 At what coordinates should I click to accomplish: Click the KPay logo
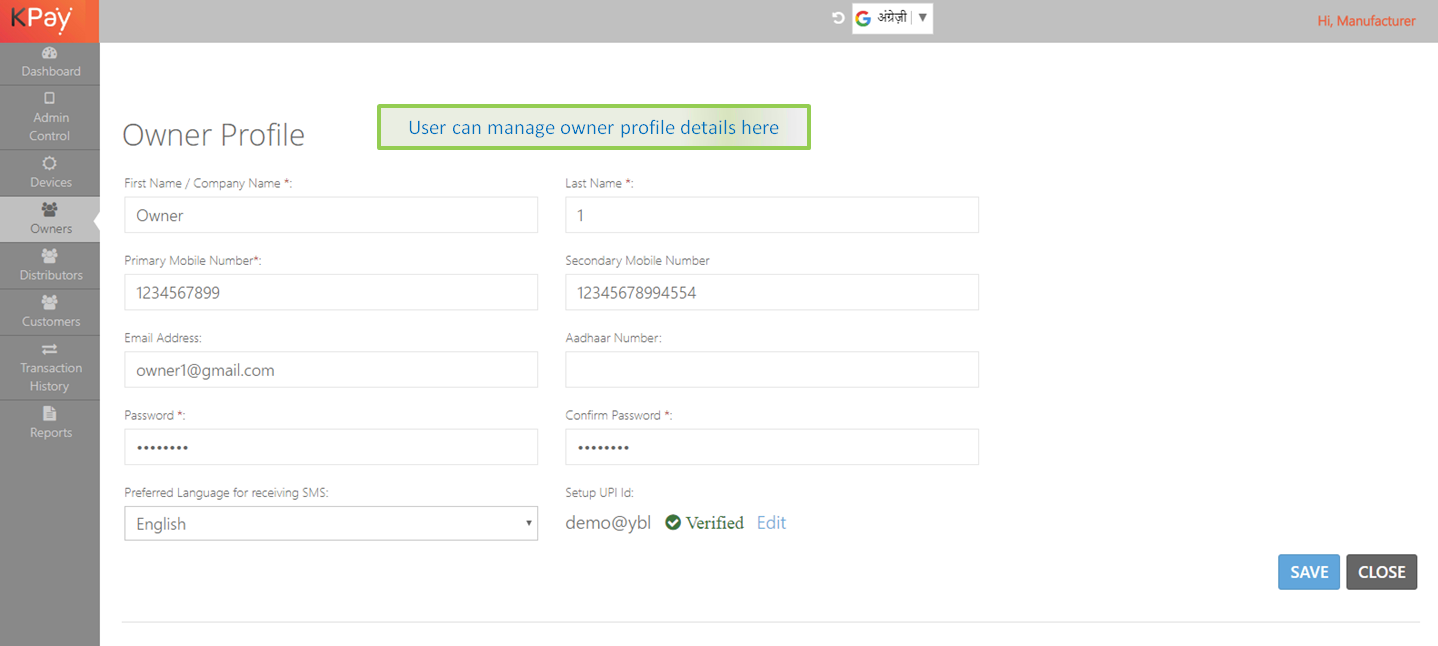pos(42,20)
